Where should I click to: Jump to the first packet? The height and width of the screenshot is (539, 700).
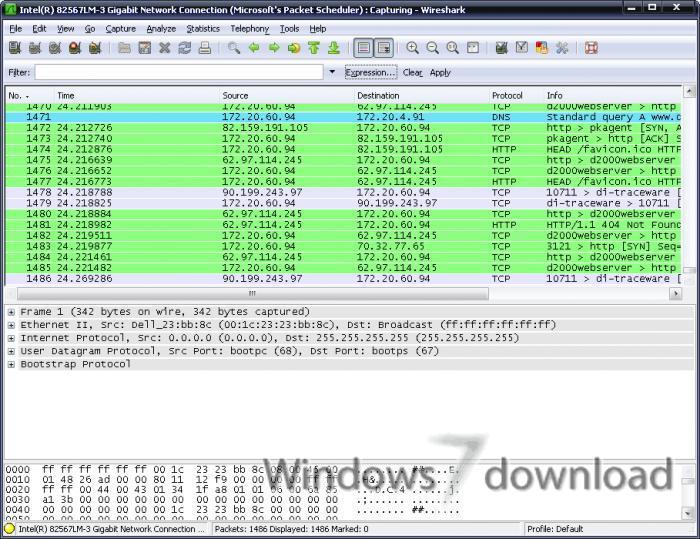pos(314,48)
